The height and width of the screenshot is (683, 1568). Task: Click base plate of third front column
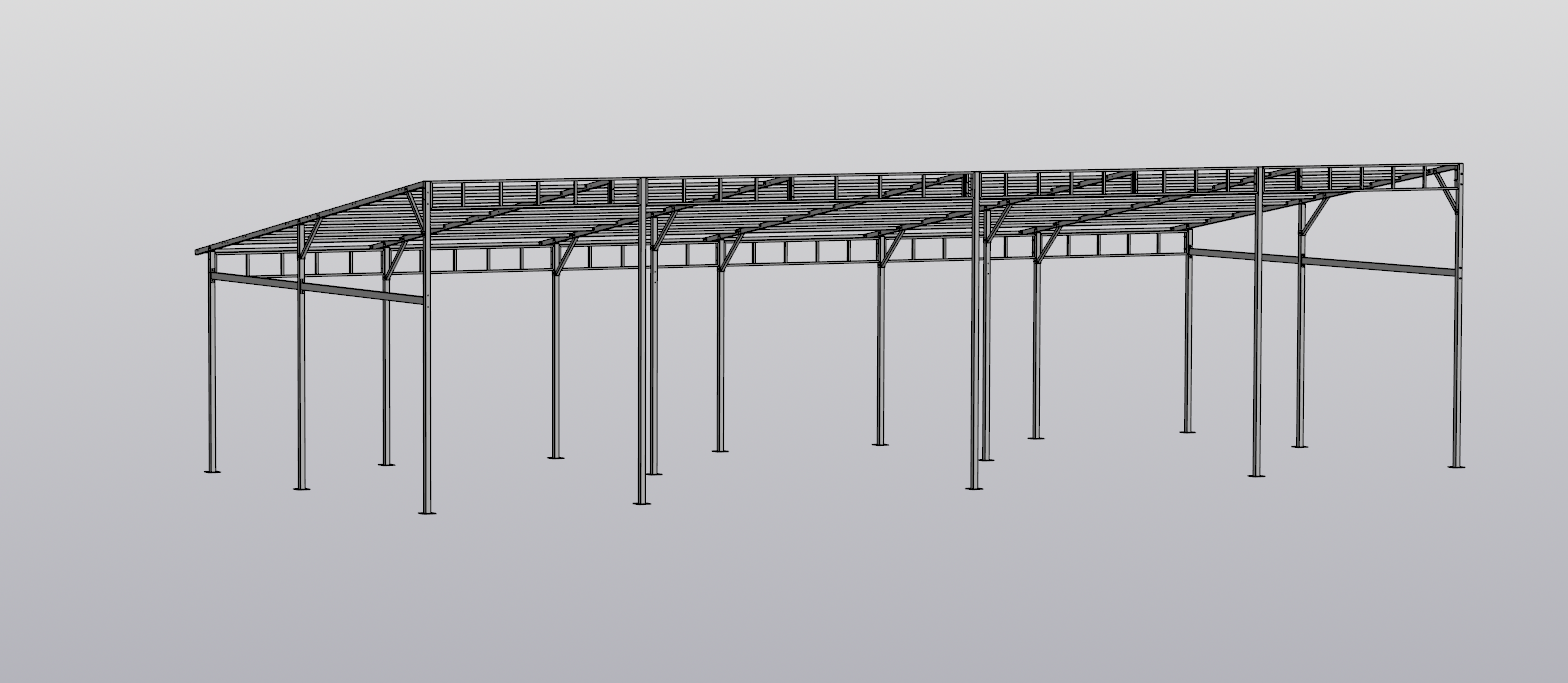click(x=974, y=488)
